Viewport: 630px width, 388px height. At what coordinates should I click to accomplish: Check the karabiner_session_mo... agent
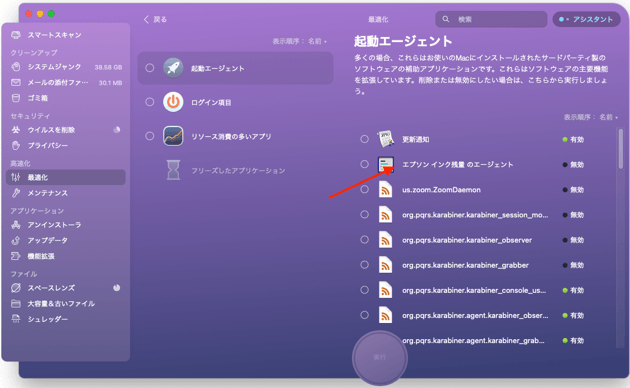coord(364,214)
